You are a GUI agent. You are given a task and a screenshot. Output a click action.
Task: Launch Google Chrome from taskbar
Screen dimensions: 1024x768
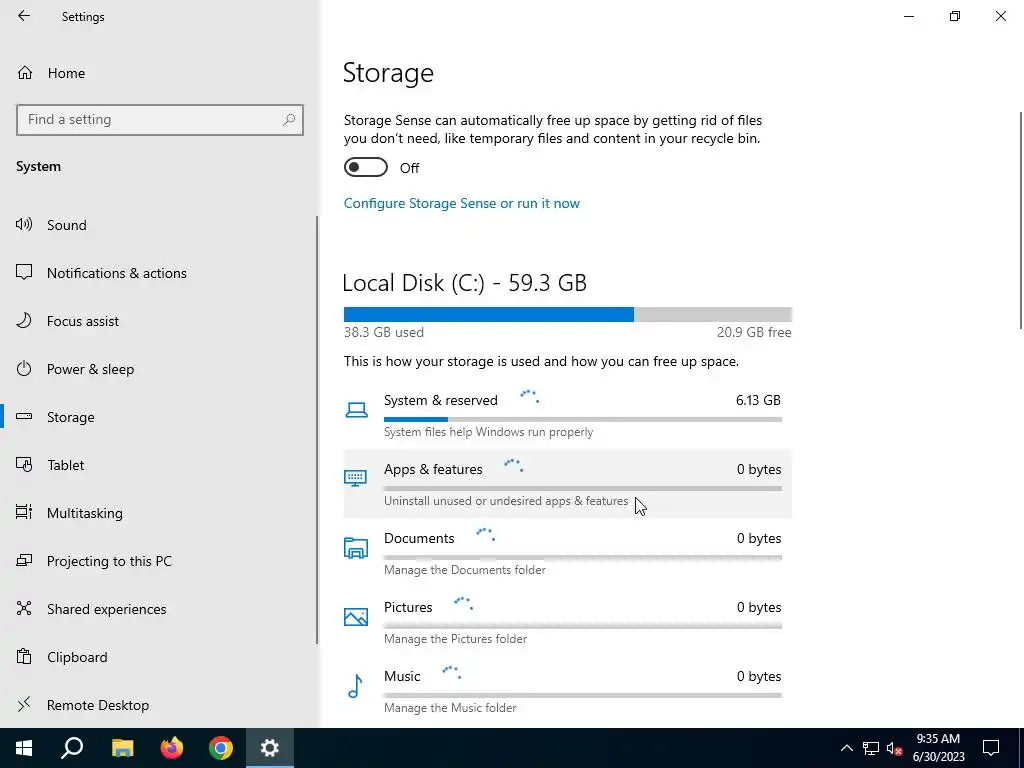221,748
